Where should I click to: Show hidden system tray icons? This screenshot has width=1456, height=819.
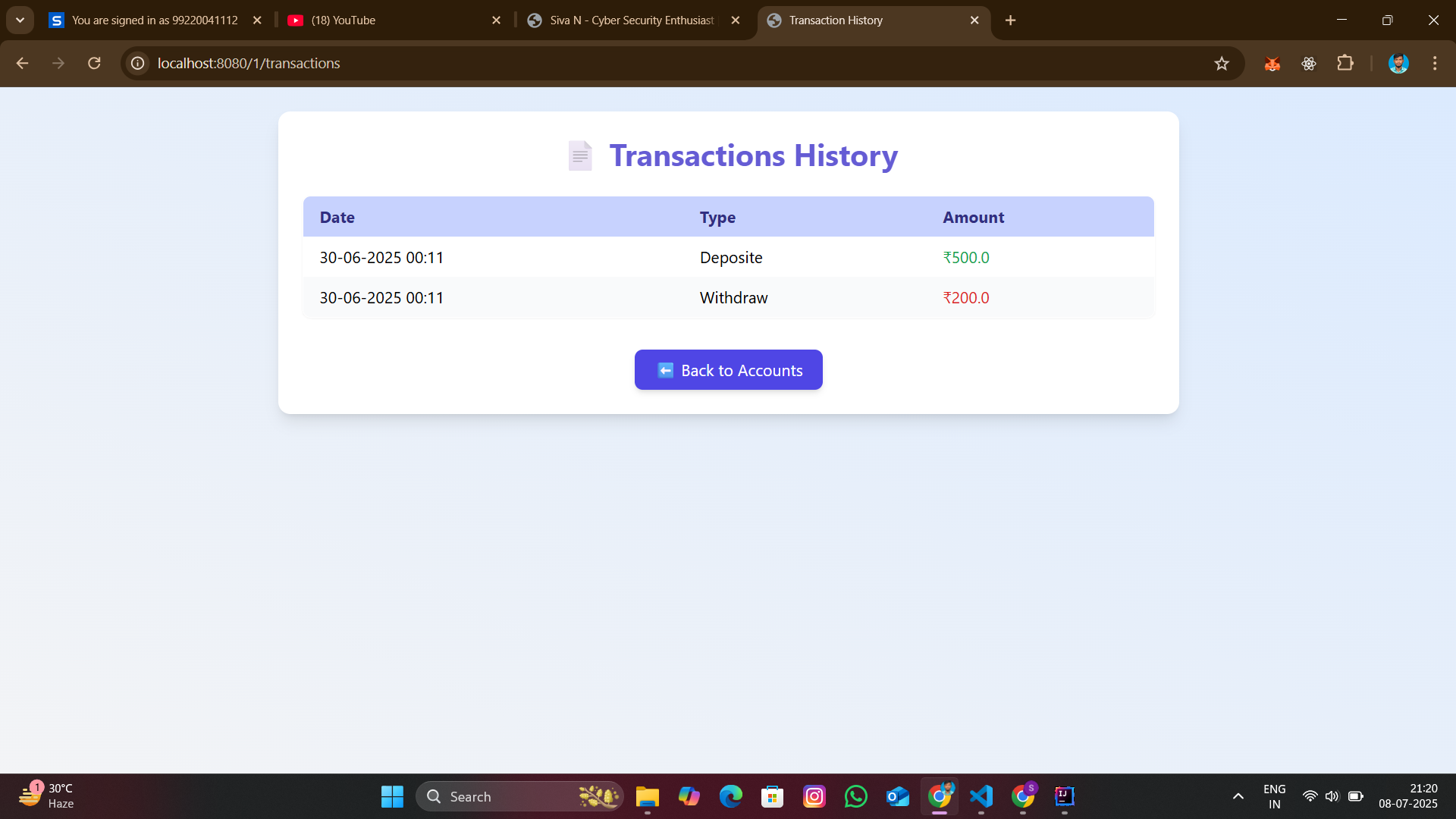coord(1238,796)
